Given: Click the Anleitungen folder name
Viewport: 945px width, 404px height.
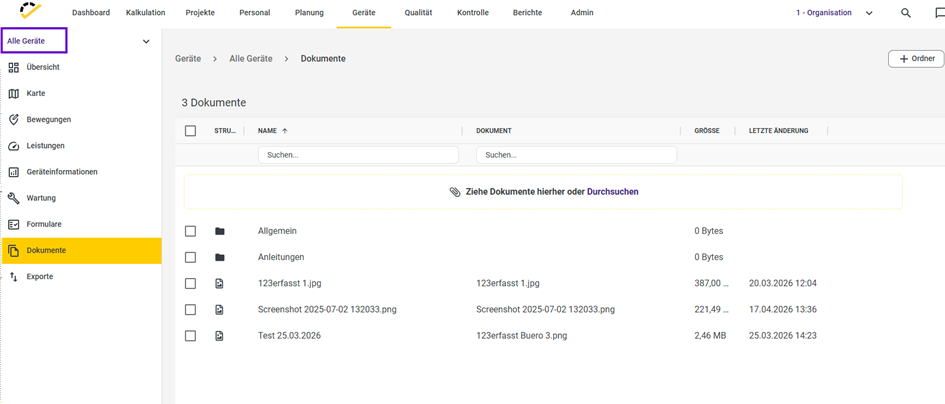Looking at the screenshot, I should (281, 257).
